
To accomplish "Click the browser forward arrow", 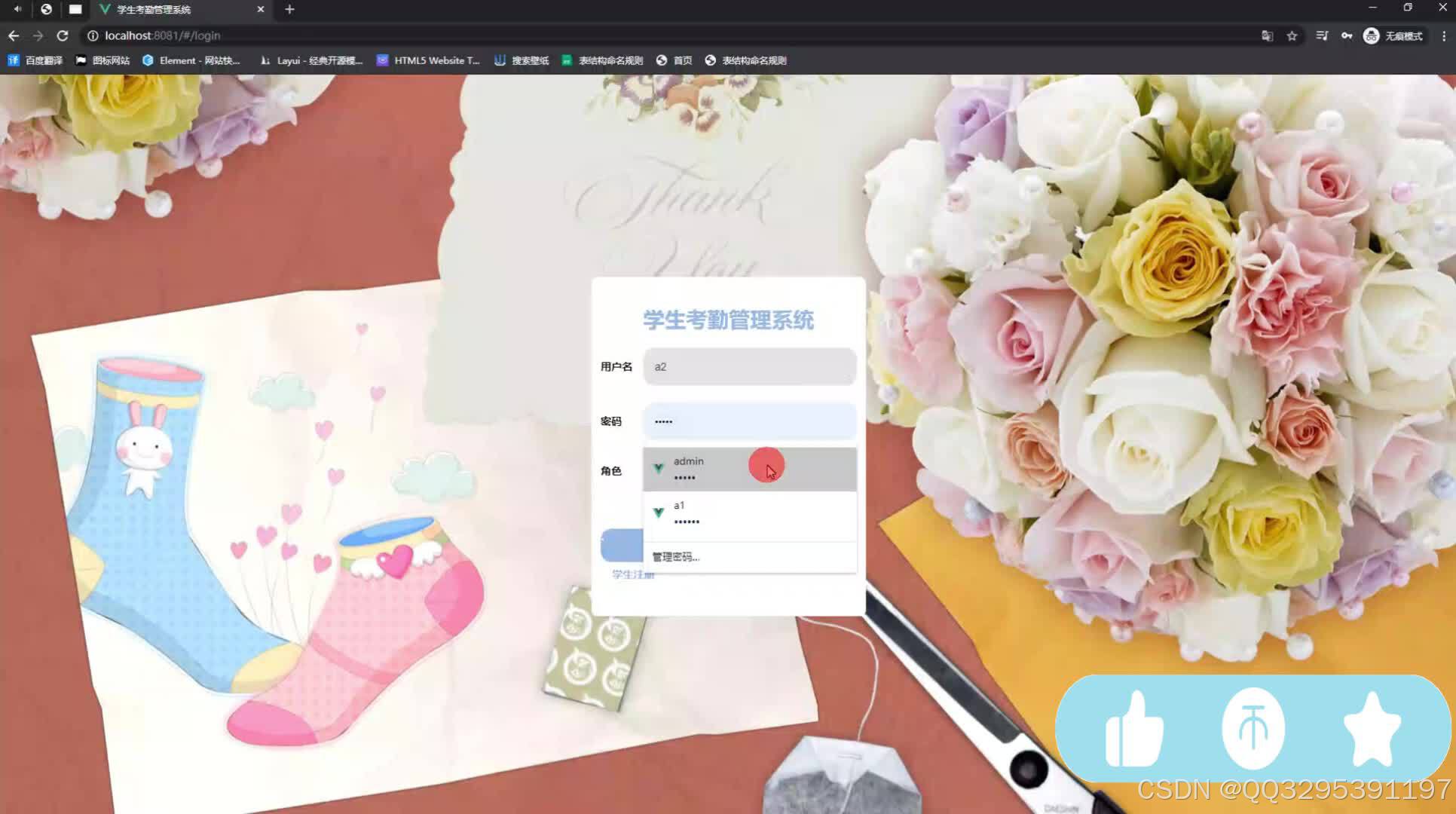I will tap(38, 35).
